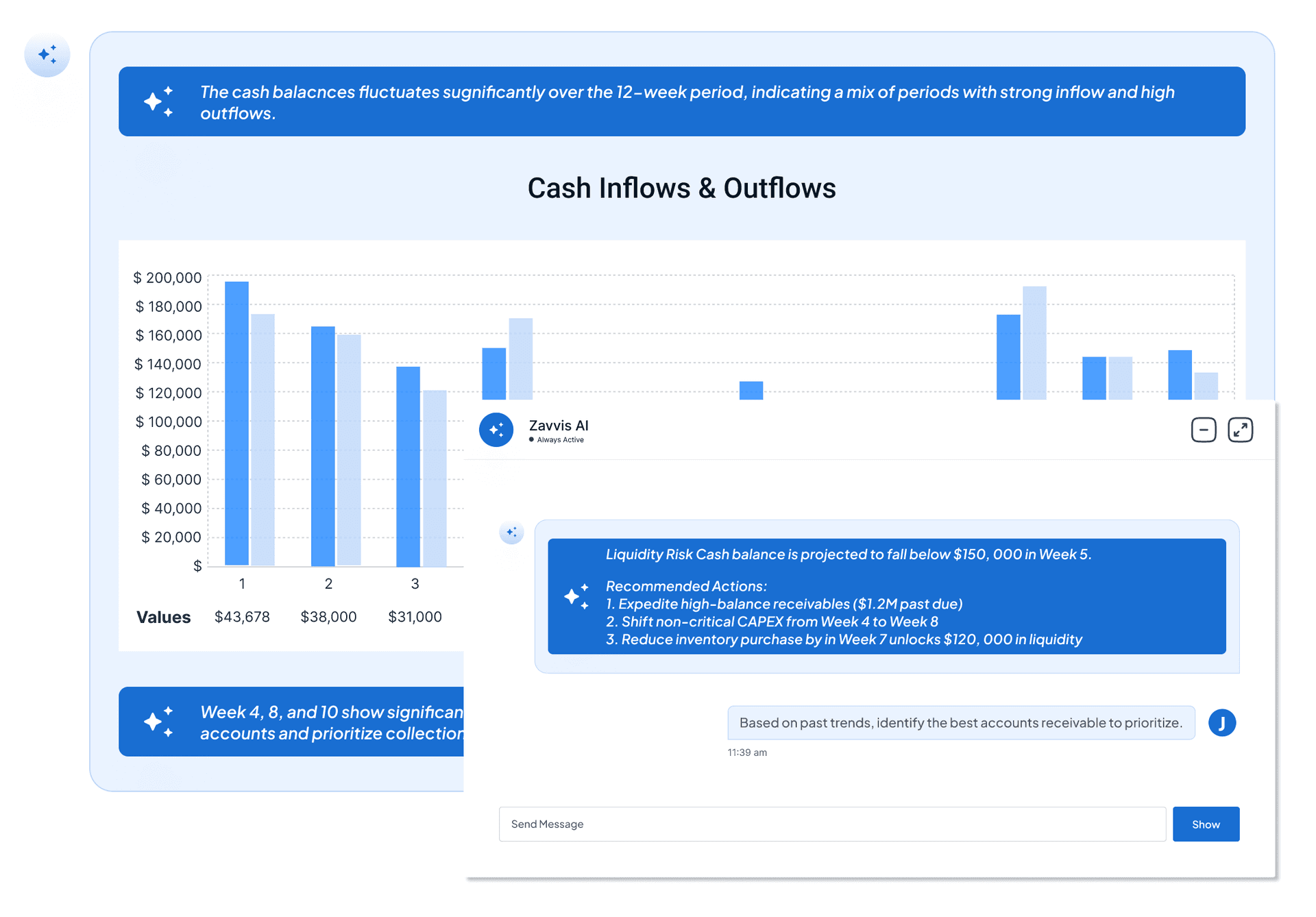The image size is (1316, 917).
Task: Click the accounts receivable question message bubble
Action: coord(960,722)
